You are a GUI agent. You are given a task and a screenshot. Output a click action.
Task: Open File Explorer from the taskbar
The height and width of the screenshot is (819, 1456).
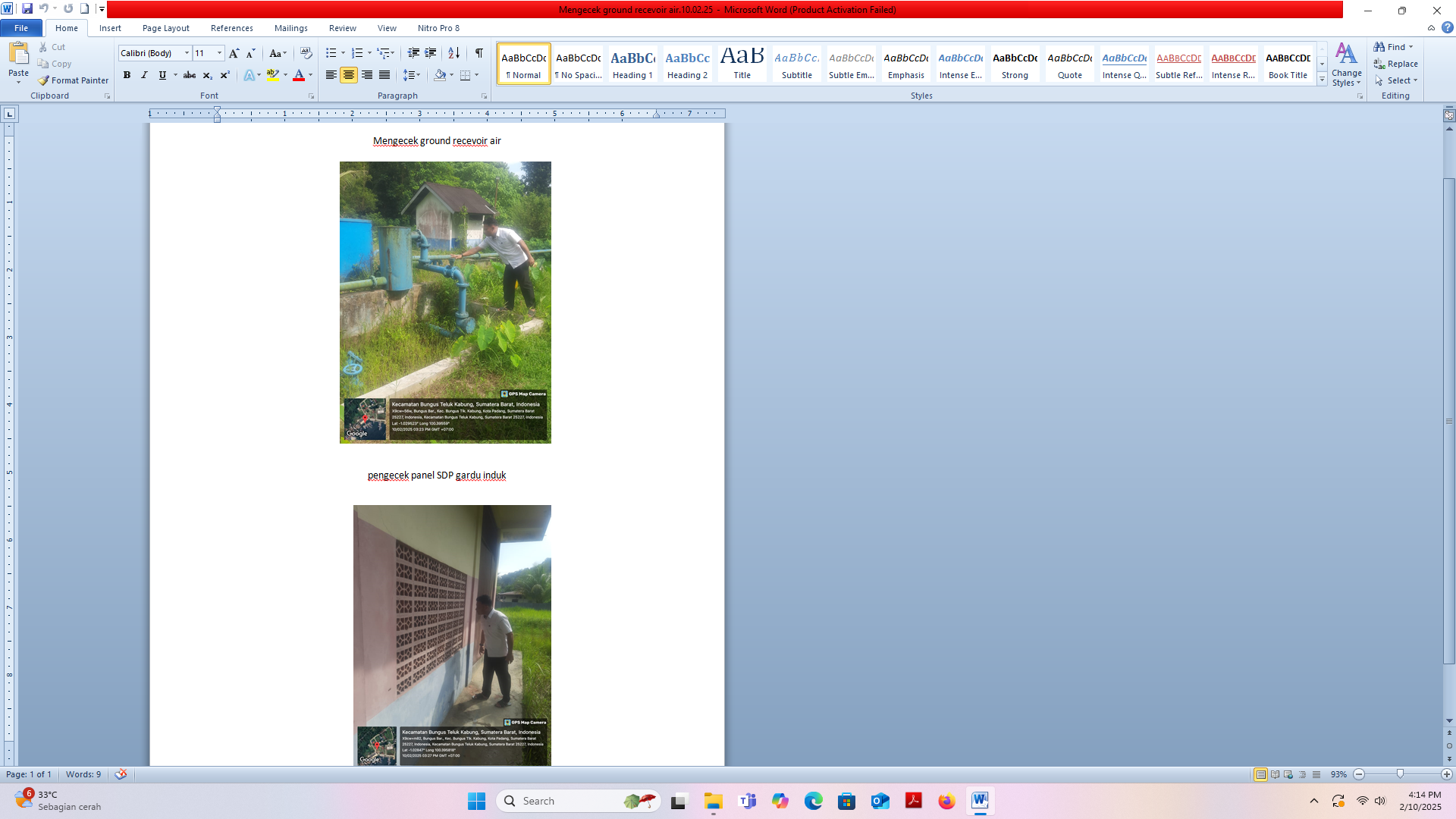pyautogui.click(x=713, y=801)
